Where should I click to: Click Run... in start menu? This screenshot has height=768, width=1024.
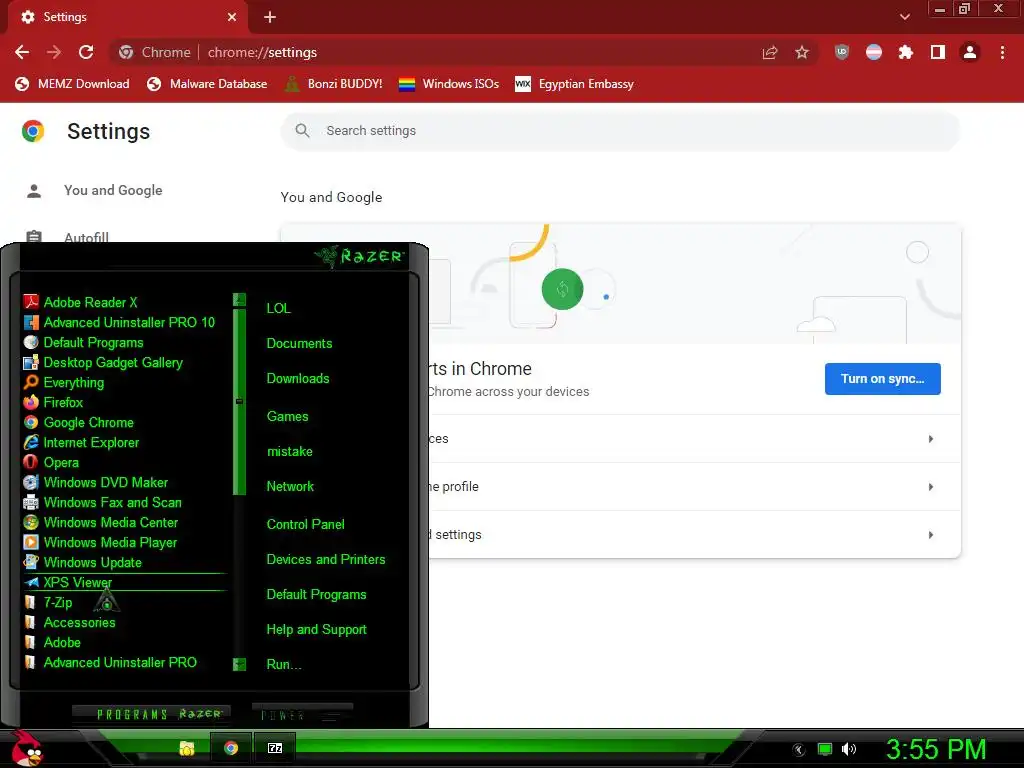tap(284, 665)
